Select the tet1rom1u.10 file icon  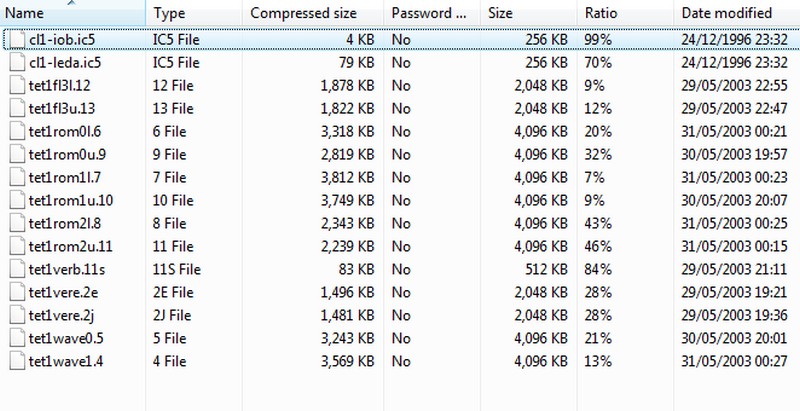17,200
